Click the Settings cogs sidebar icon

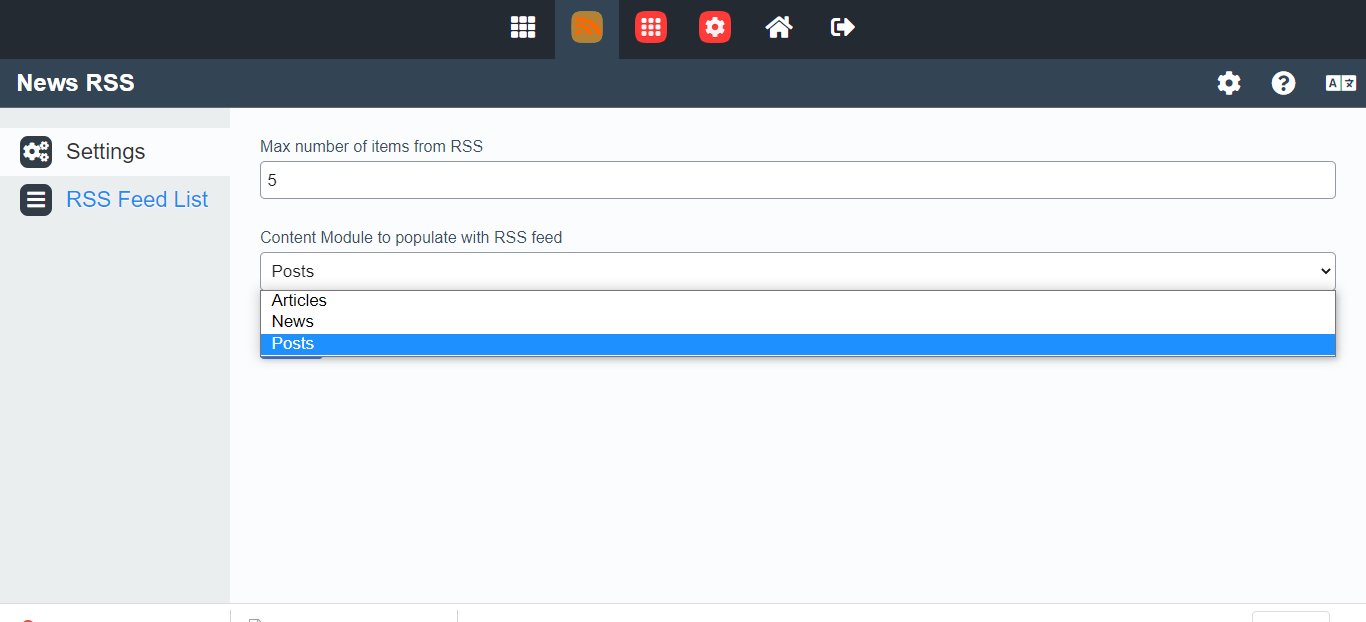pos(36,152)
